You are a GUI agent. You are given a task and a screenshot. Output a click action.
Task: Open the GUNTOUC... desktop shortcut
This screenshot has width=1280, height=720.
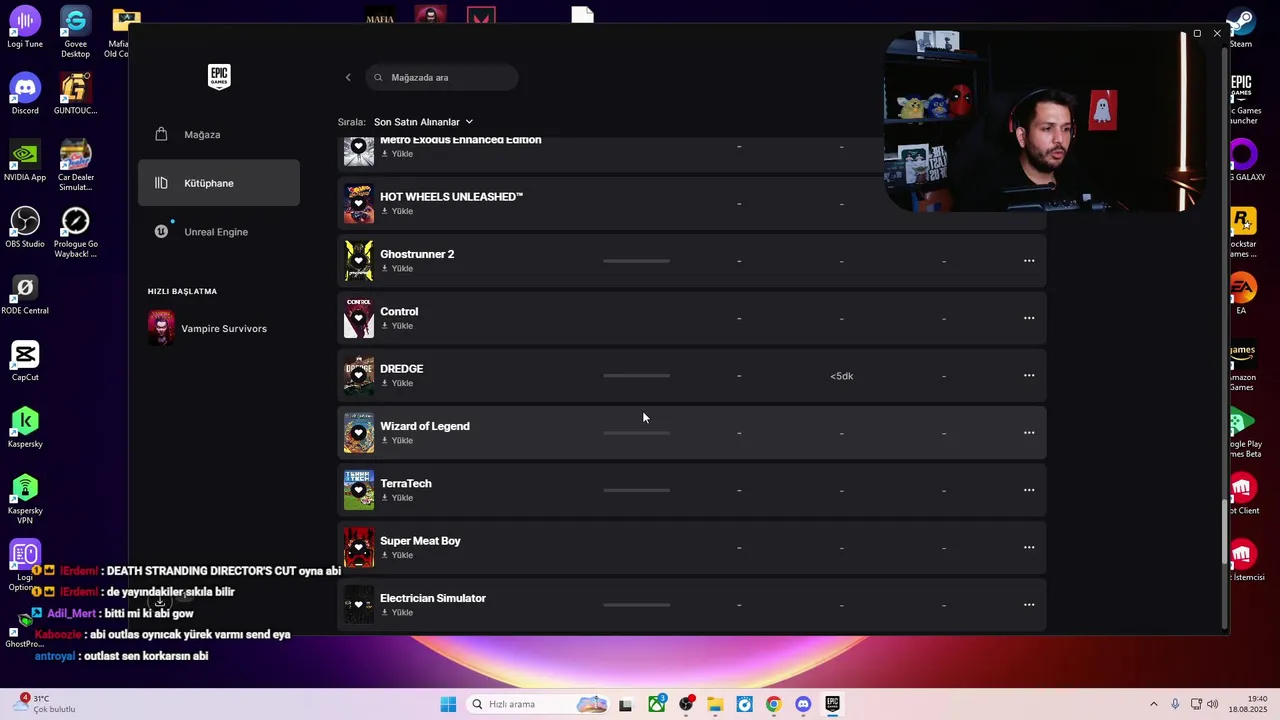click(75, 94)
